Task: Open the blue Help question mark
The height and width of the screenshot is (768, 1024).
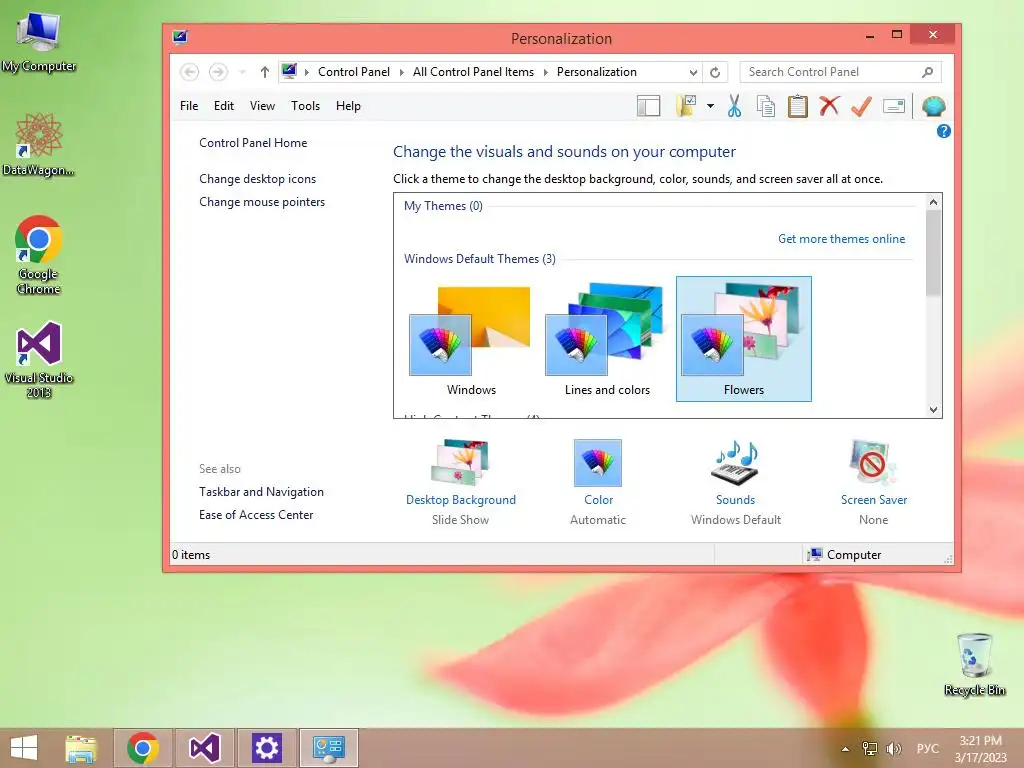Action: coord(944,131)
